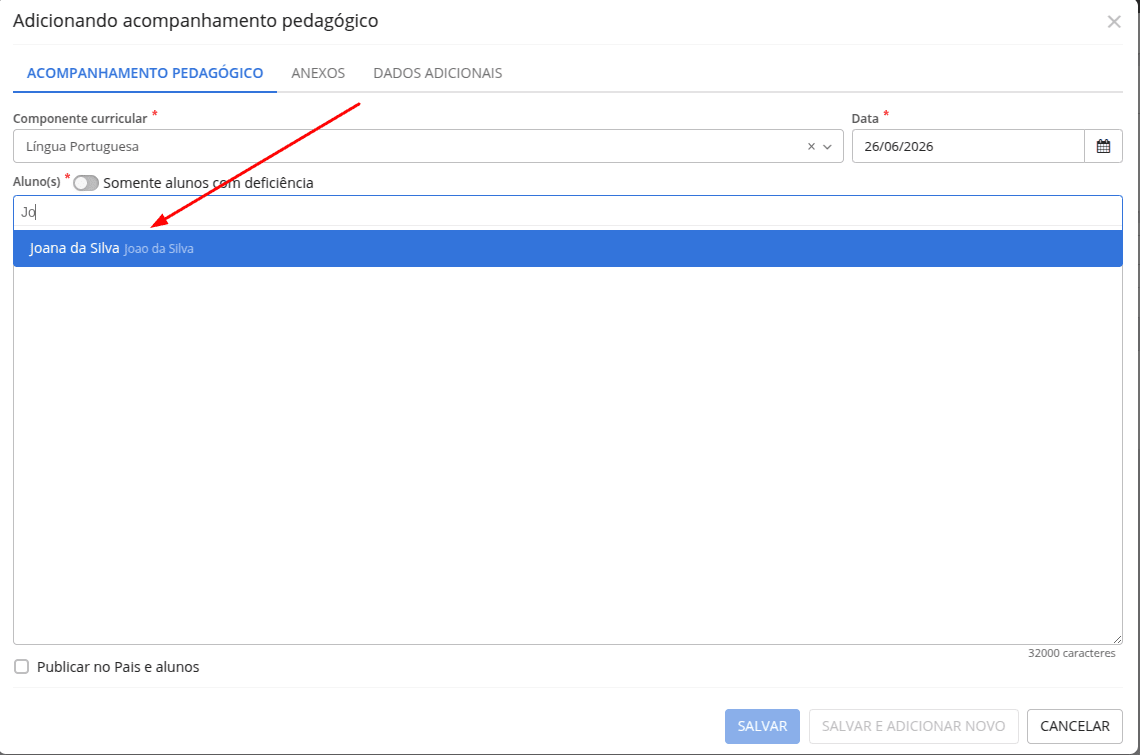
Task: Click the Data field showing 26/06/2026
Action: (x=968, y=146)
